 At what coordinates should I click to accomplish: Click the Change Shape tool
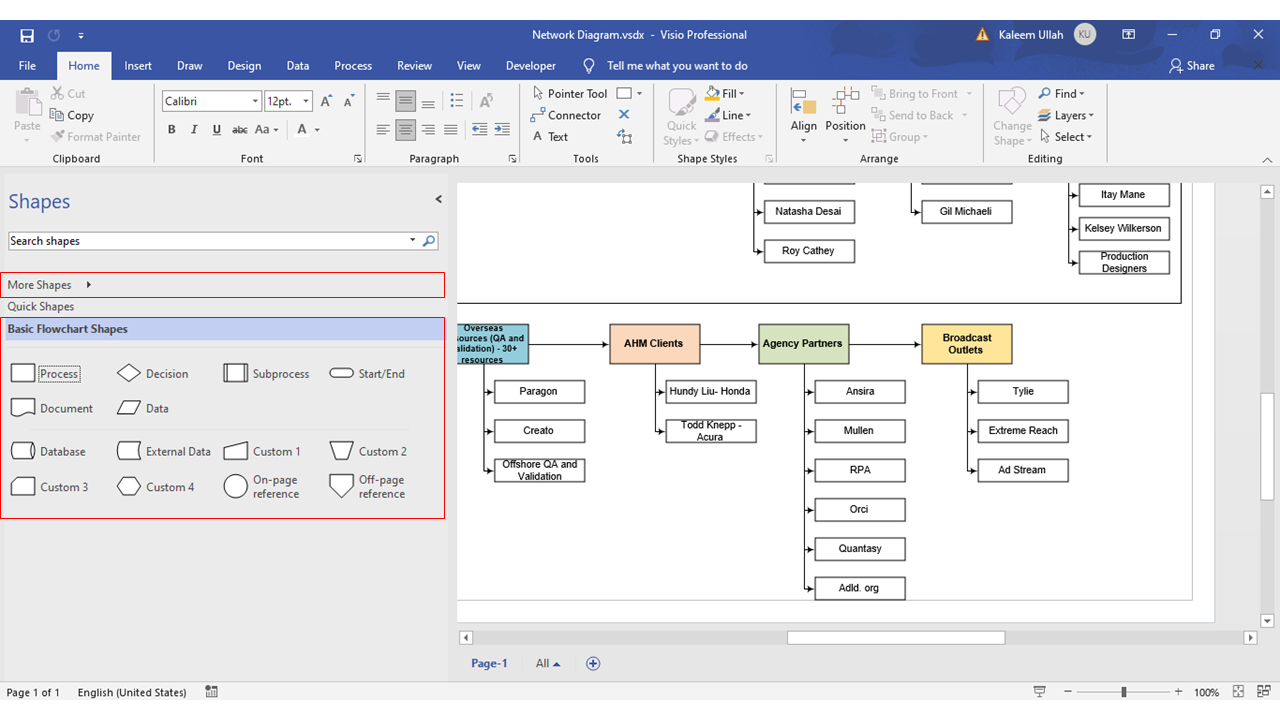1011,113
